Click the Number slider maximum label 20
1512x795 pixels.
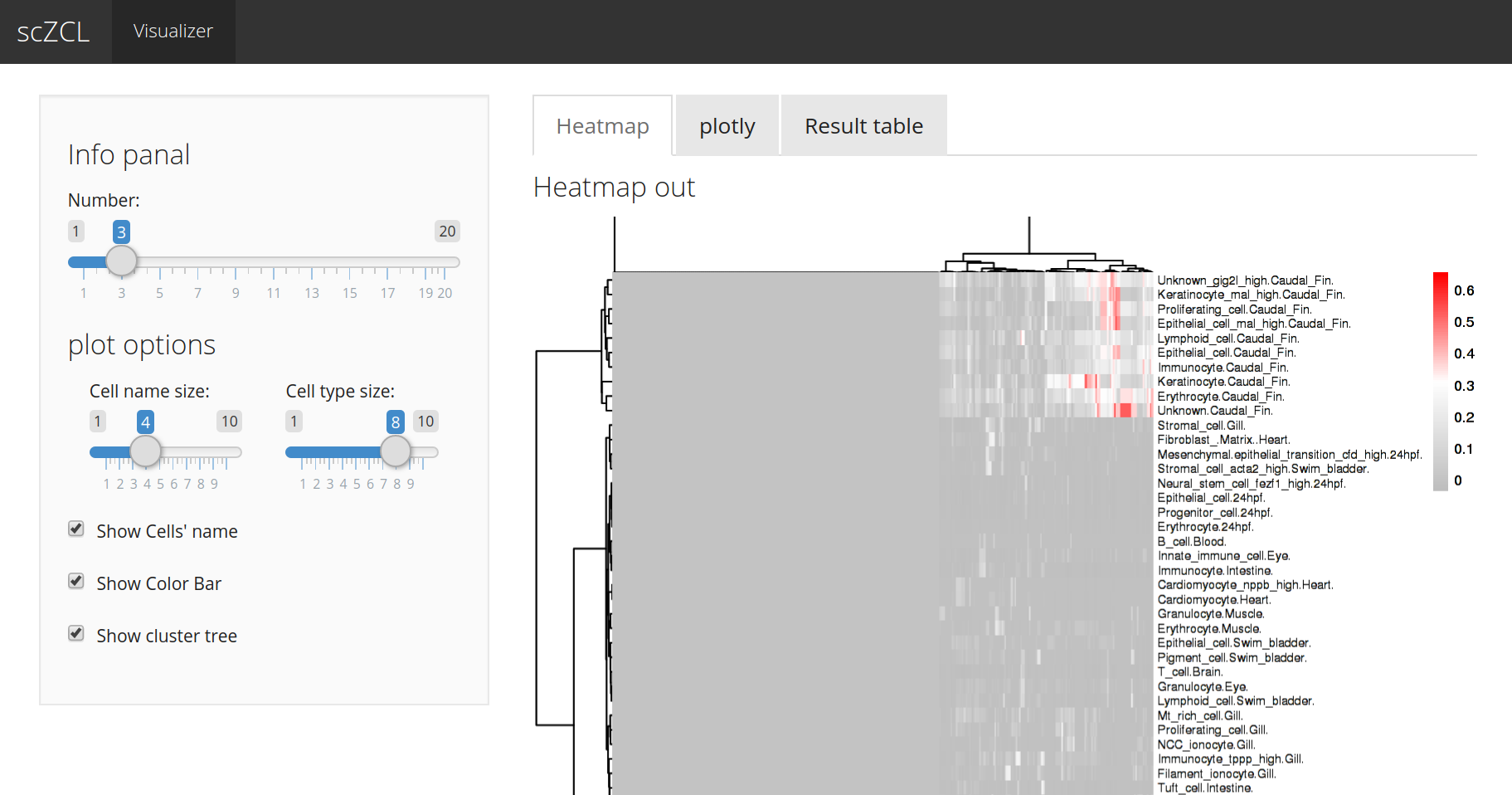(x=447, y=232)
